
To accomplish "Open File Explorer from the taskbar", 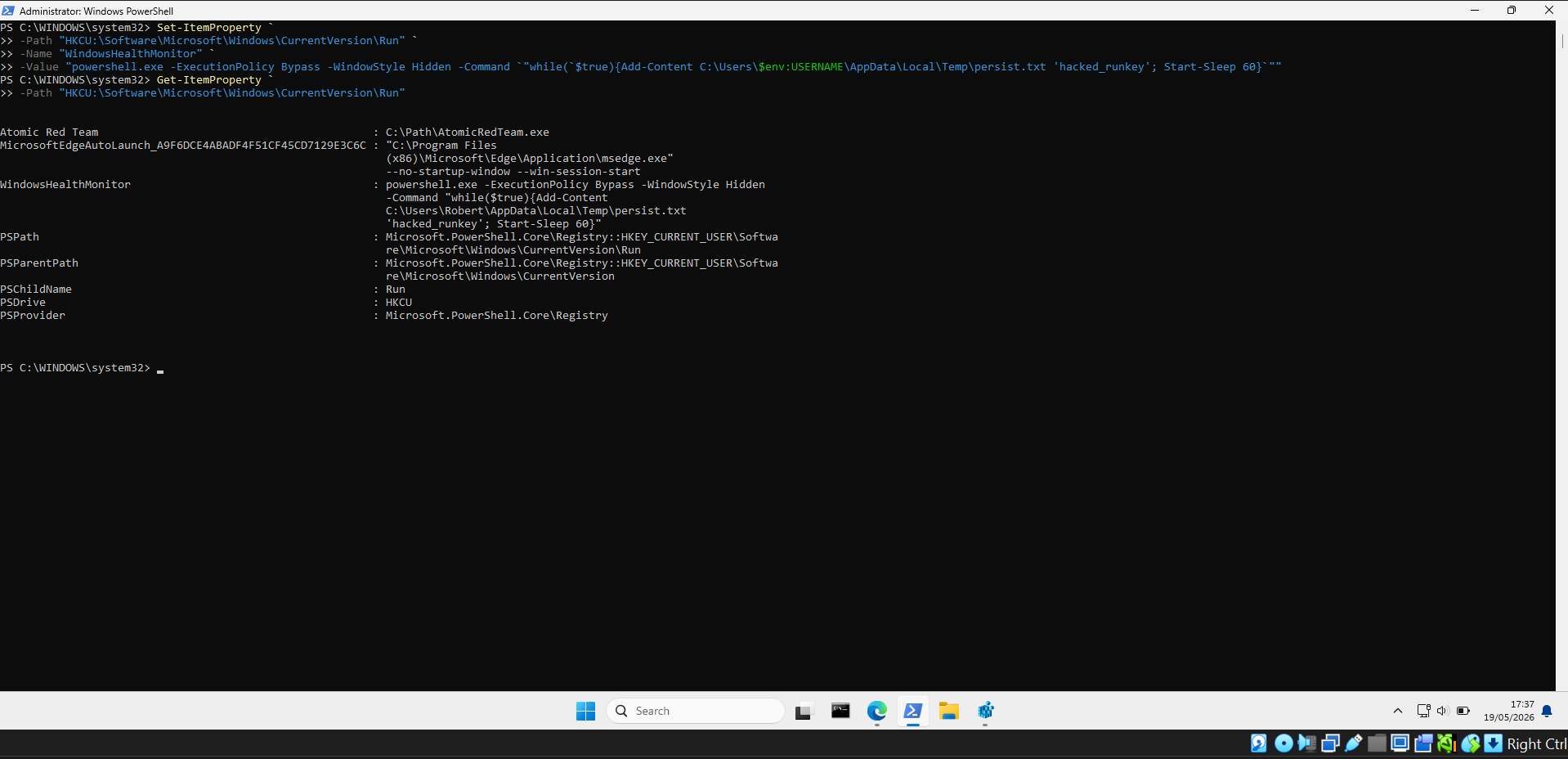I will [949, 711].
